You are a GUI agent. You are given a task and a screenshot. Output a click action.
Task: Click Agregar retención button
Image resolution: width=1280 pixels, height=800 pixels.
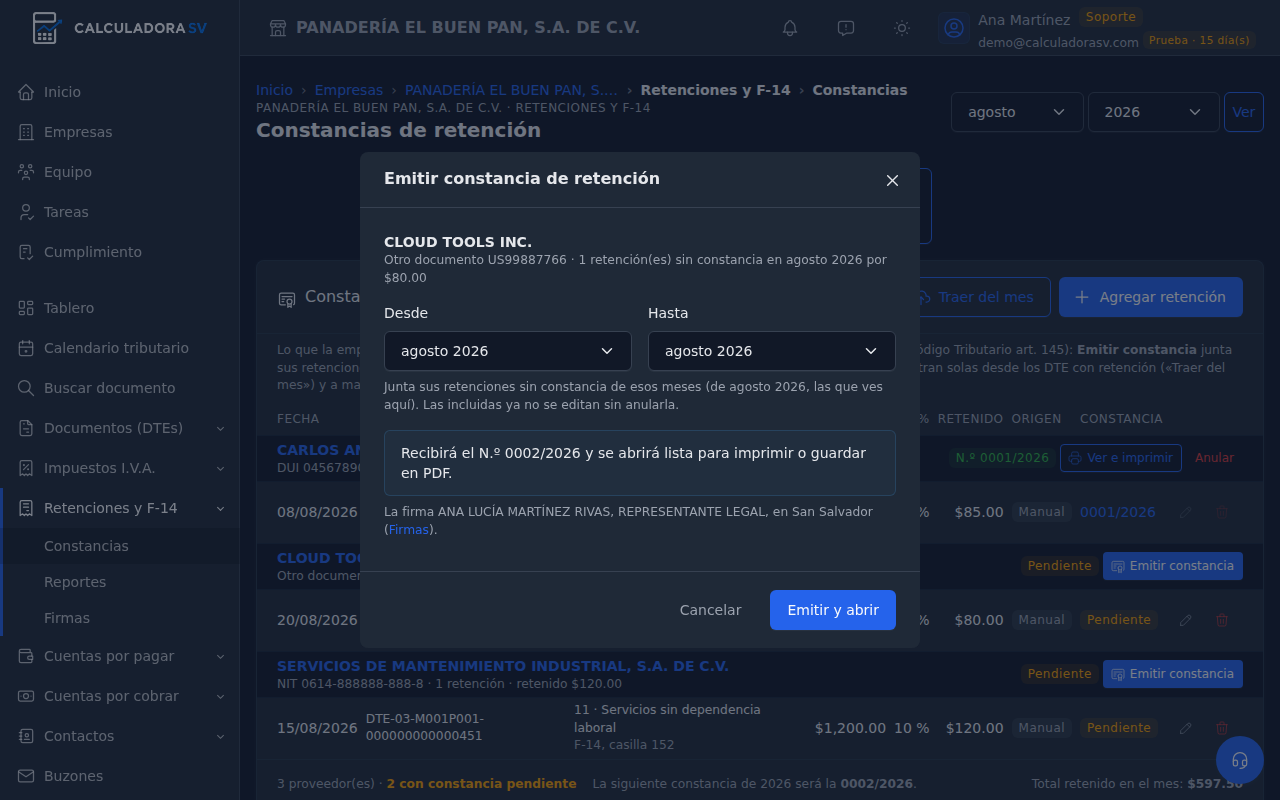pos(1151,297)
